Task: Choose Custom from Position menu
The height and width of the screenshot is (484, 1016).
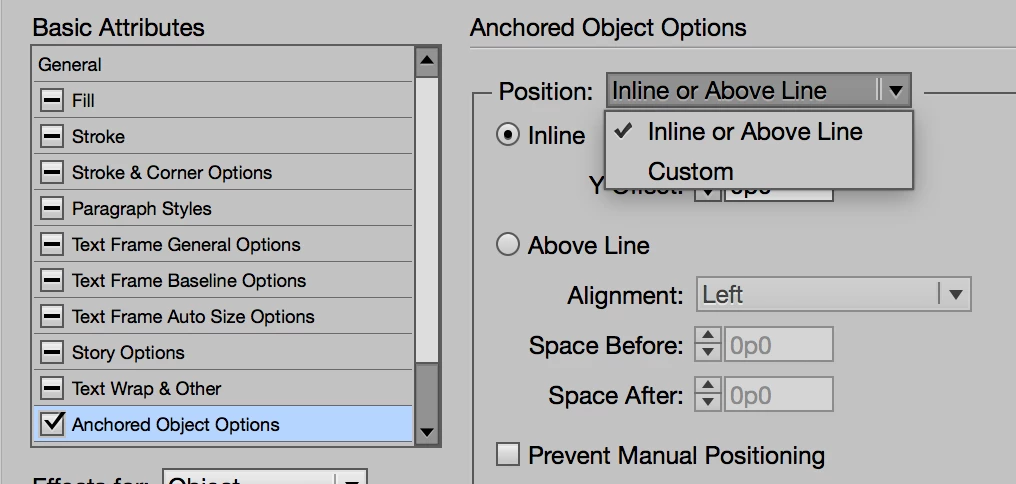Action: pyautogui.click(x=690, y=172)
